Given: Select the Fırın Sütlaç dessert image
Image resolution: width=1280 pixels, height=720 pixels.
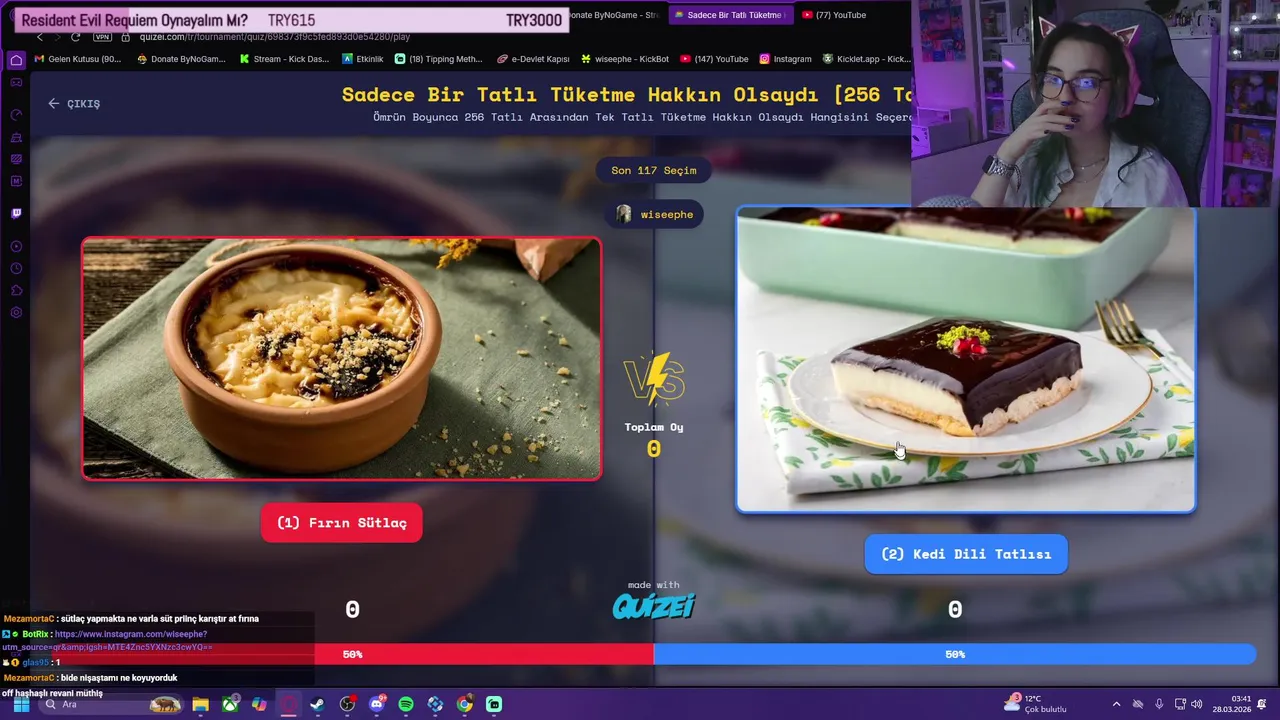Looking at the screenshot, I should 342,359.
